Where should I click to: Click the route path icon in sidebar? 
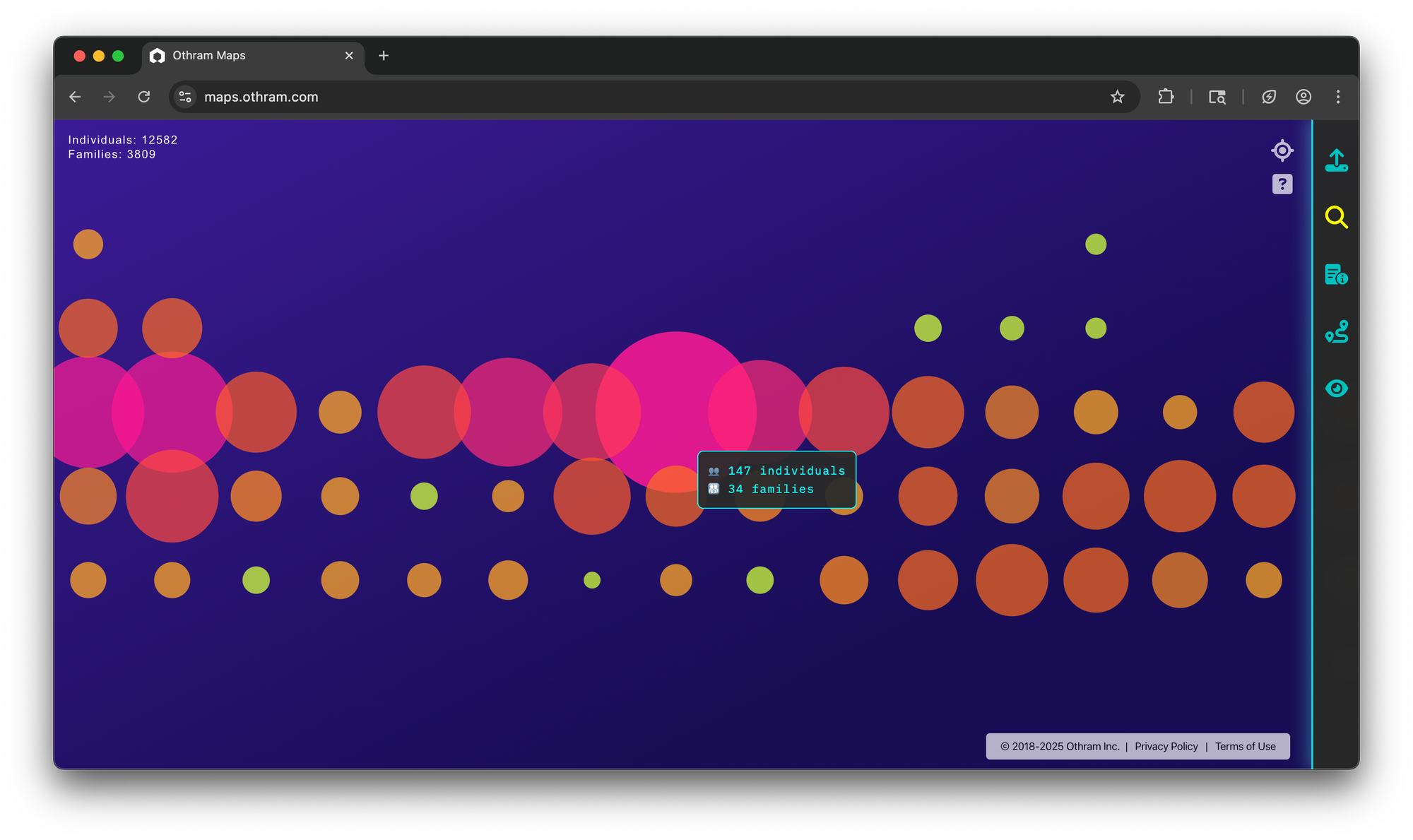1336,331
